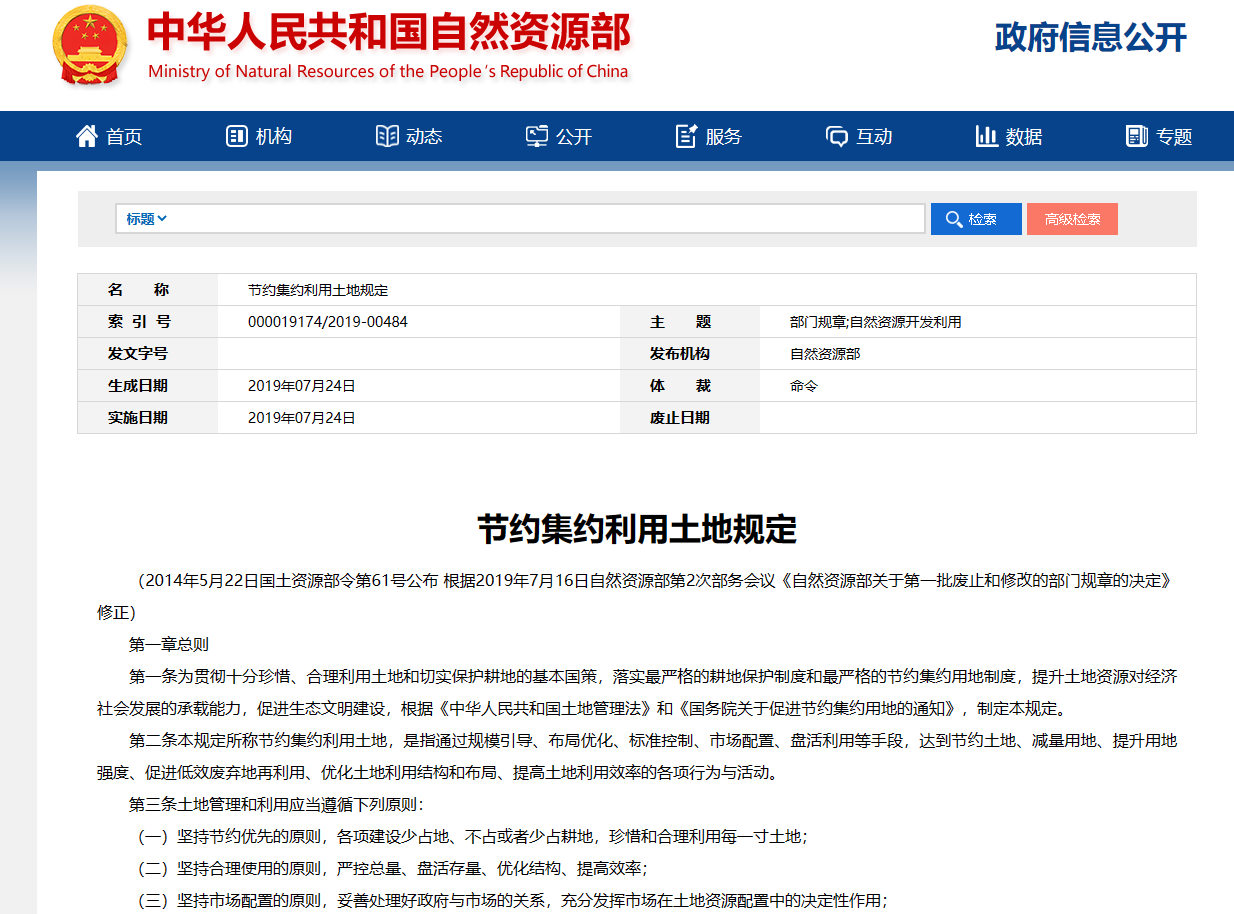The width and height of the screenshot is (1234, 914).
Task: Click the magnifier icon in 检索 button
Action: (953, 219)
